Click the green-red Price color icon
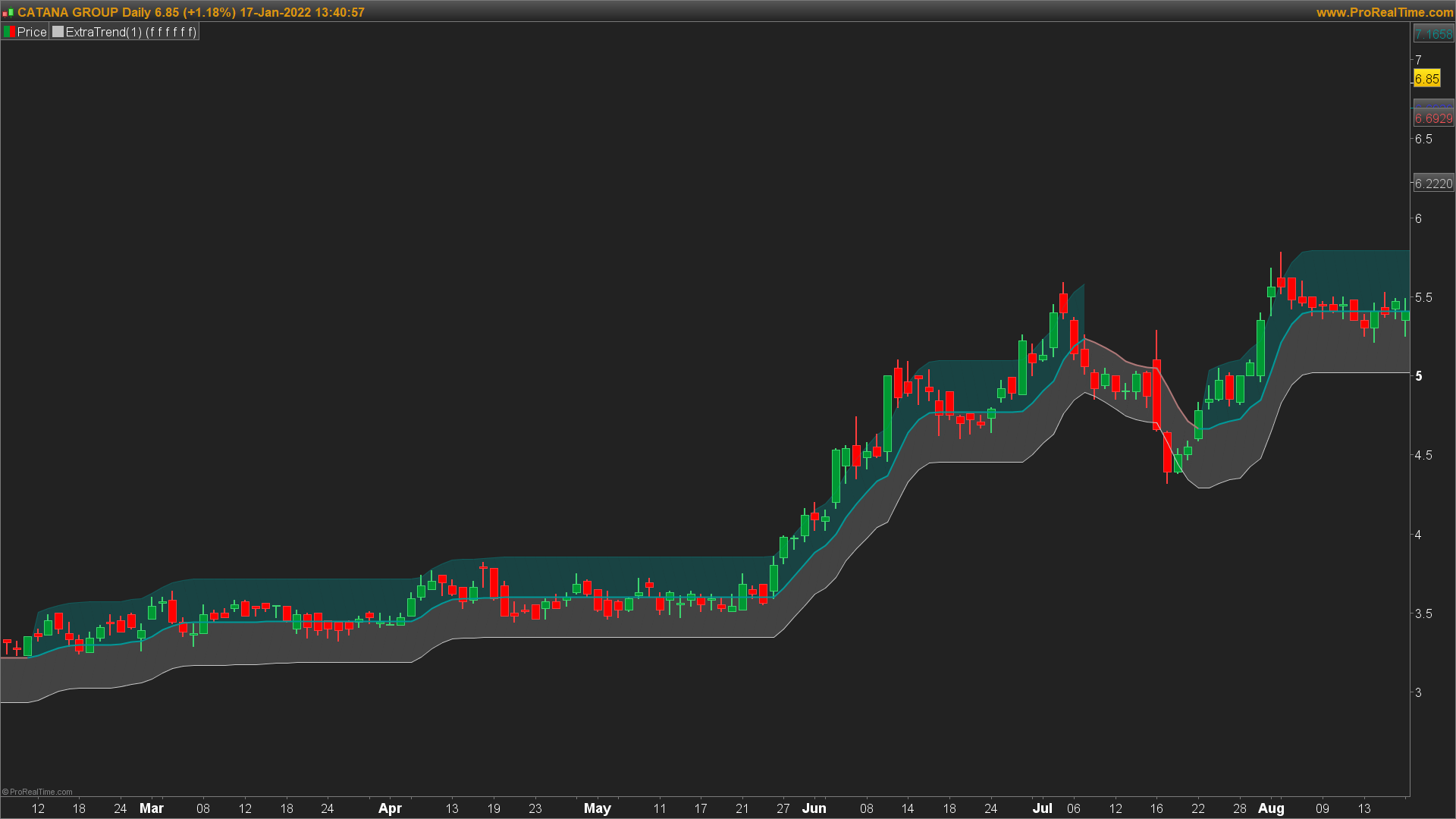The image size is (1456, 819). (x=10, y=32)
